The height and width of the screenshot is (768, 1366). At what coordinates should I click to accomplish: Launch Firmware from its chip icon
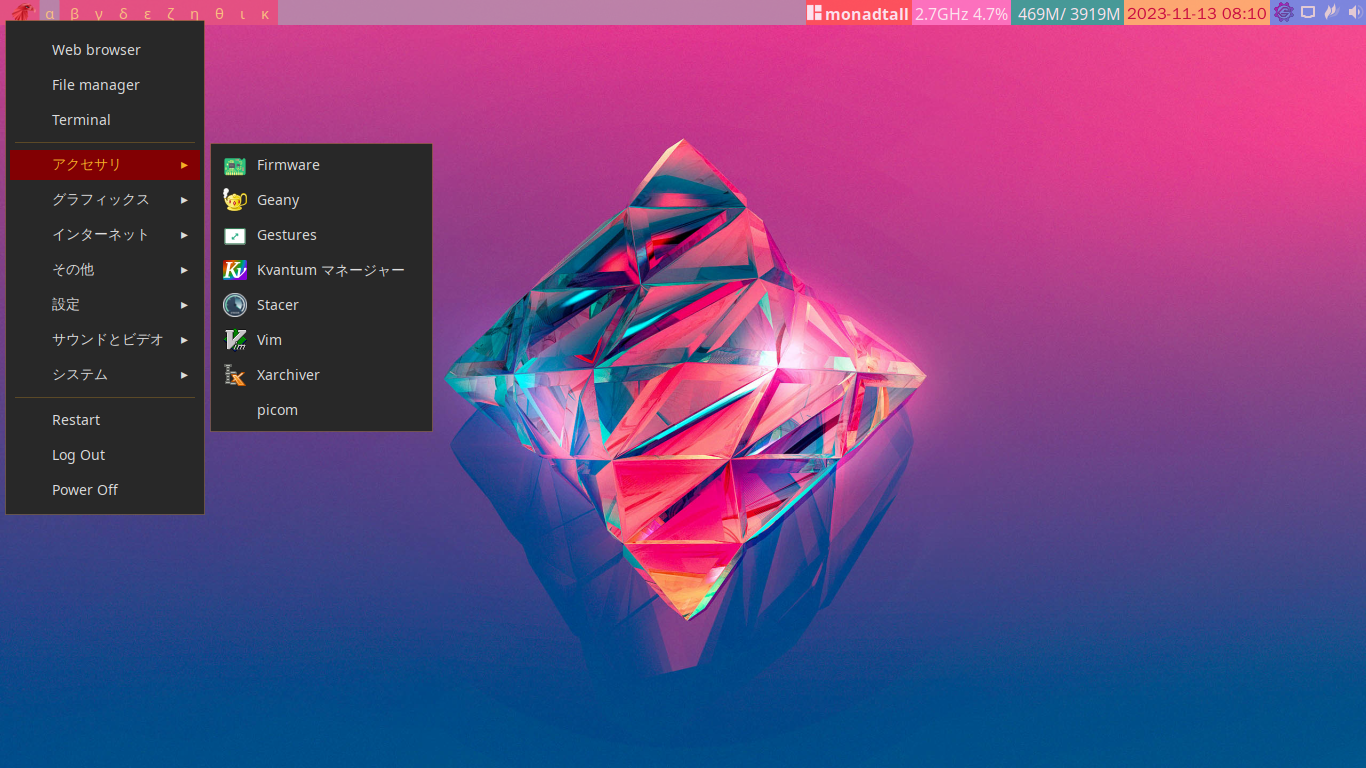[x=235, y=165]
